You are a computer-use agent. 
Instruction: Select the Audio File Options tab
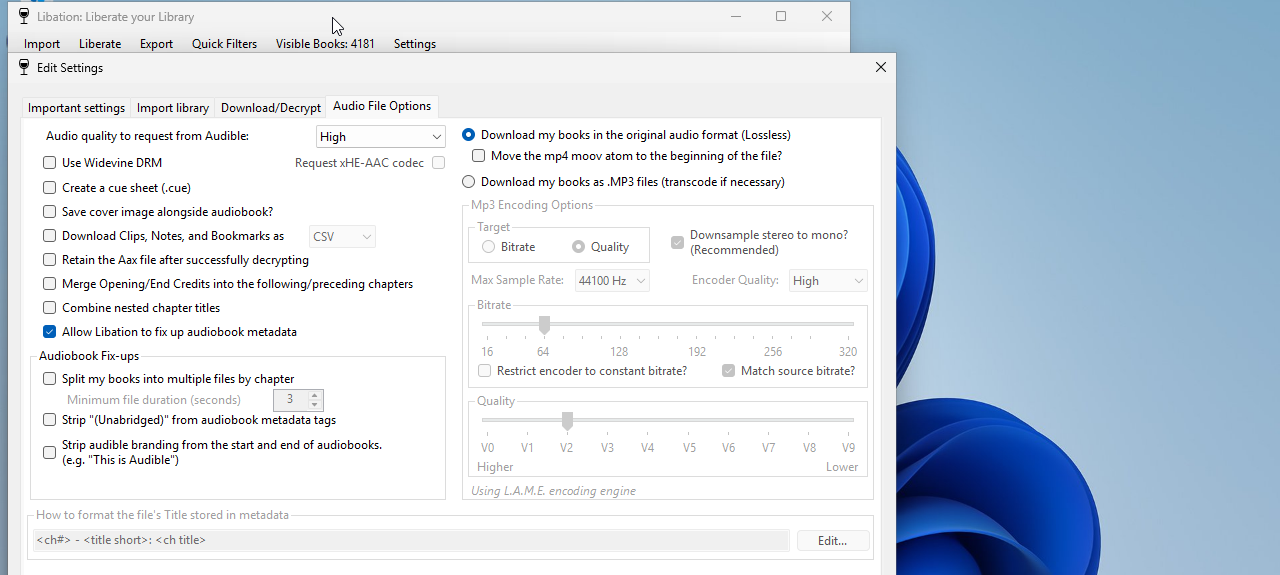tap(382, 106)
